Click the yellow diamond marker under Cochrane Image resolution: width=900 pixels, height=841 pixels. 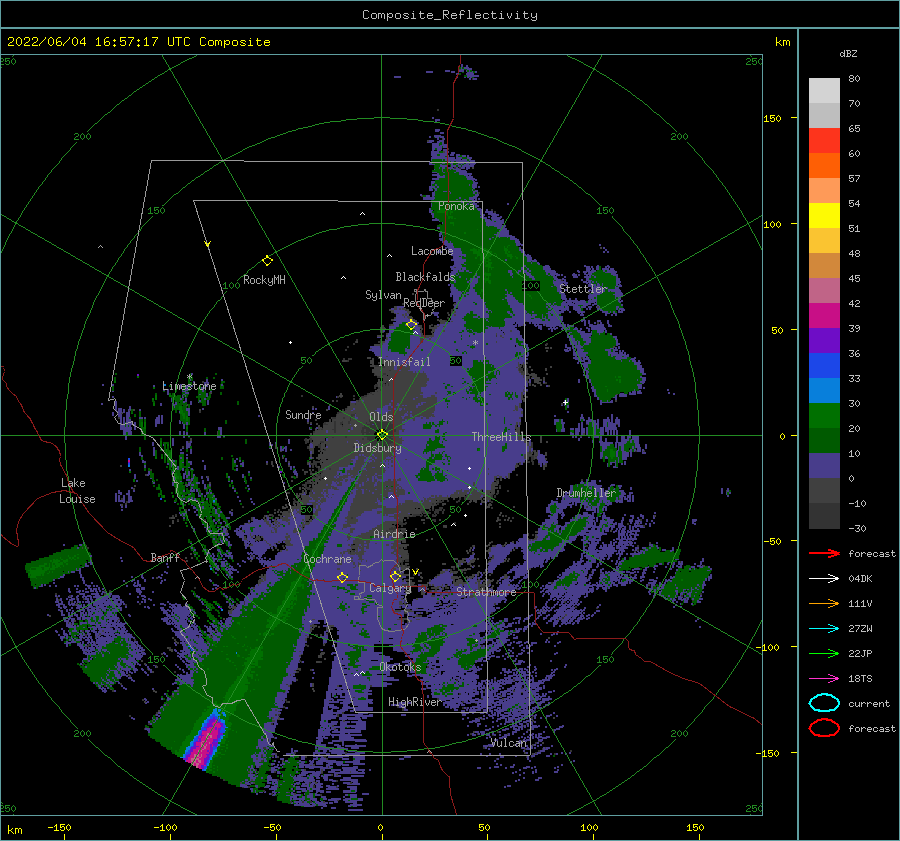[x=342, y=578]
